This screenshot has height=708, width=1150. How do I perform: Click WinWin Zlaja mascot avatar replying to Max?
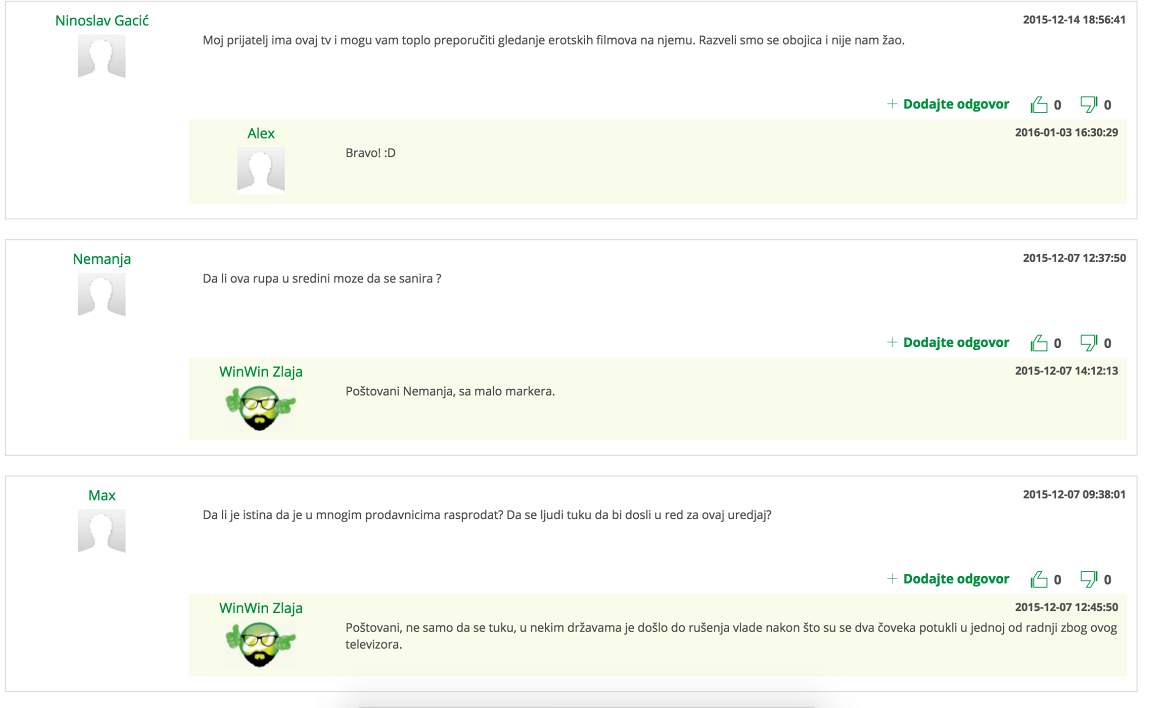[x=260, y=644]
